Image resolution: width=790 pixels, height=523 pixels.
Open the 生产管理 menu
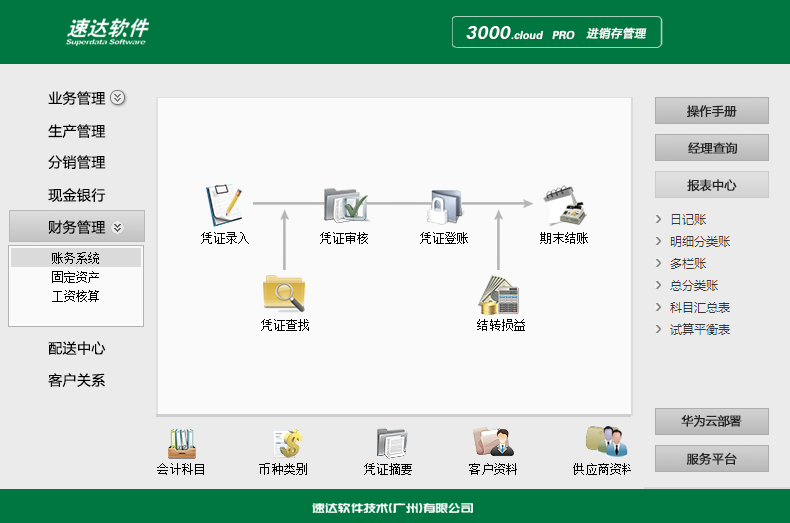pyautogui.click(x=77, y=131)
